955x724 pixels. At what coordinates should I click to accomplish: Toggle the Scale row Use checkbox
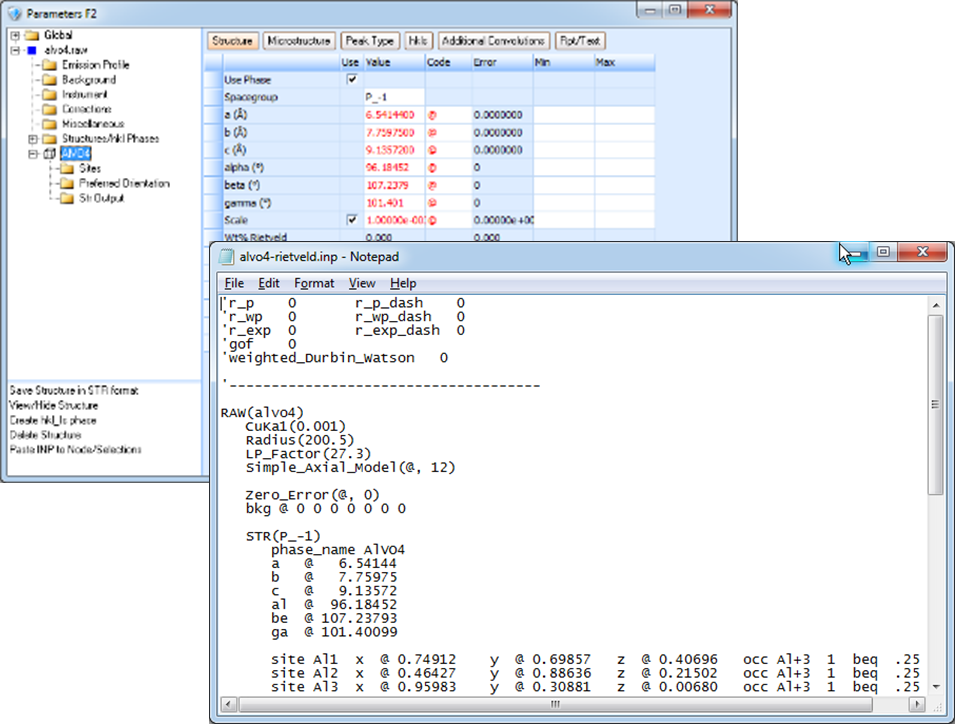[x=351, y=219]
